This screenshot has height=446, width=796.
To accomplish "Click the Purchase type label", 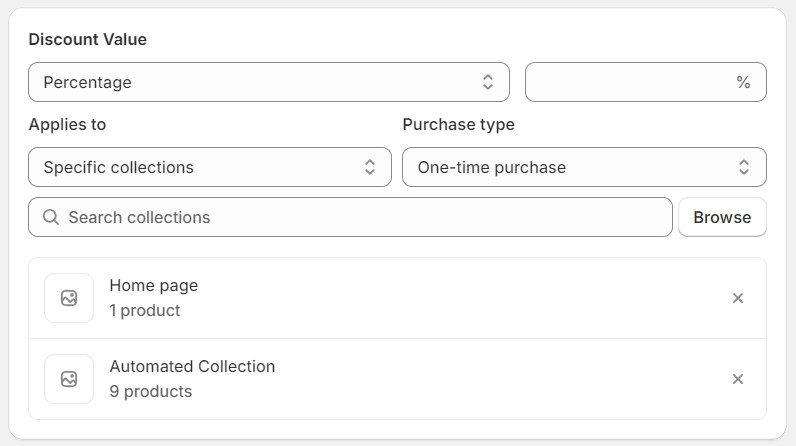I will coord(458,125).
